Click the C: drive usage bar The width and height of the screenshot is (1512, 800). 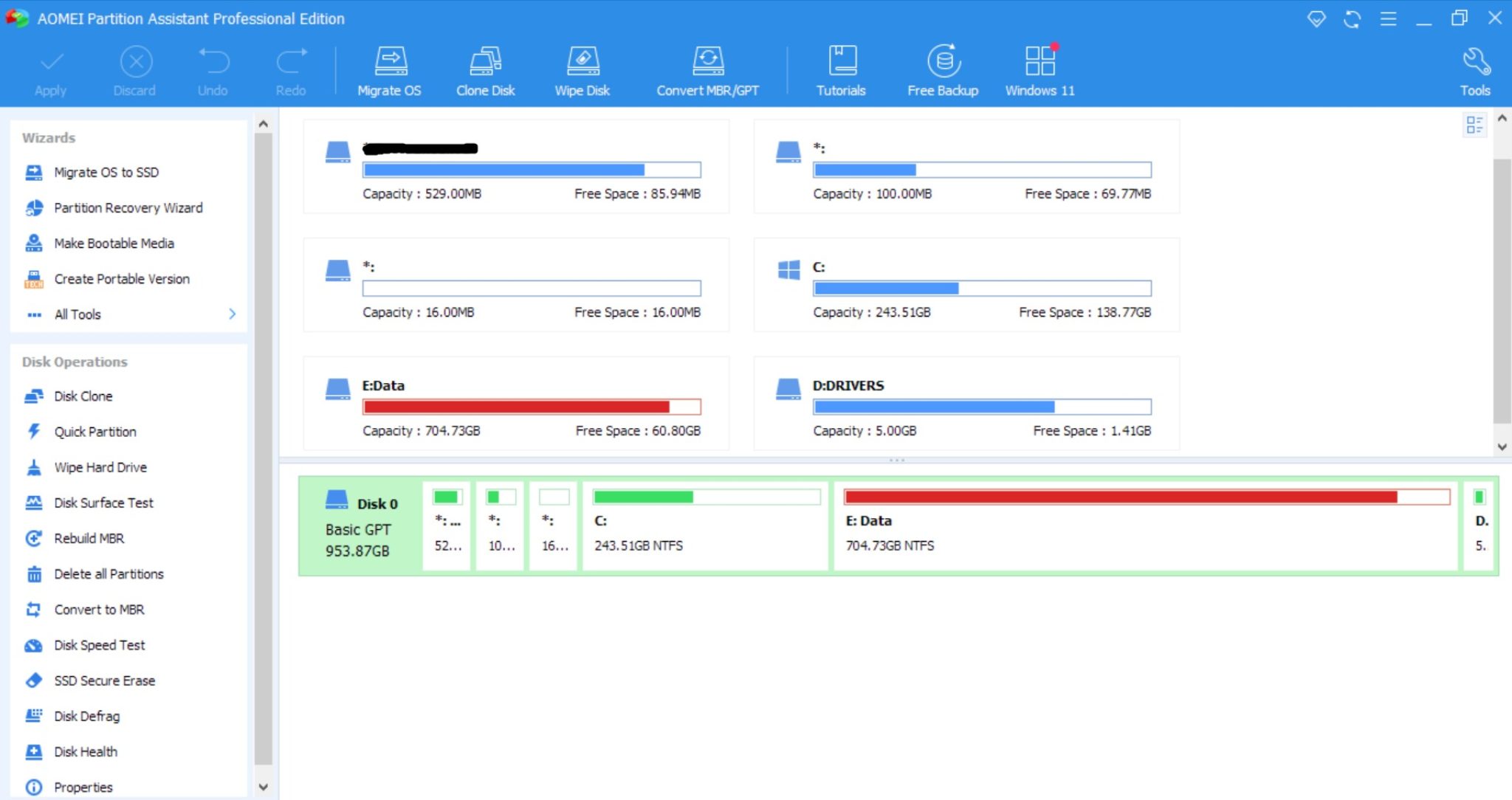[982, 288]
